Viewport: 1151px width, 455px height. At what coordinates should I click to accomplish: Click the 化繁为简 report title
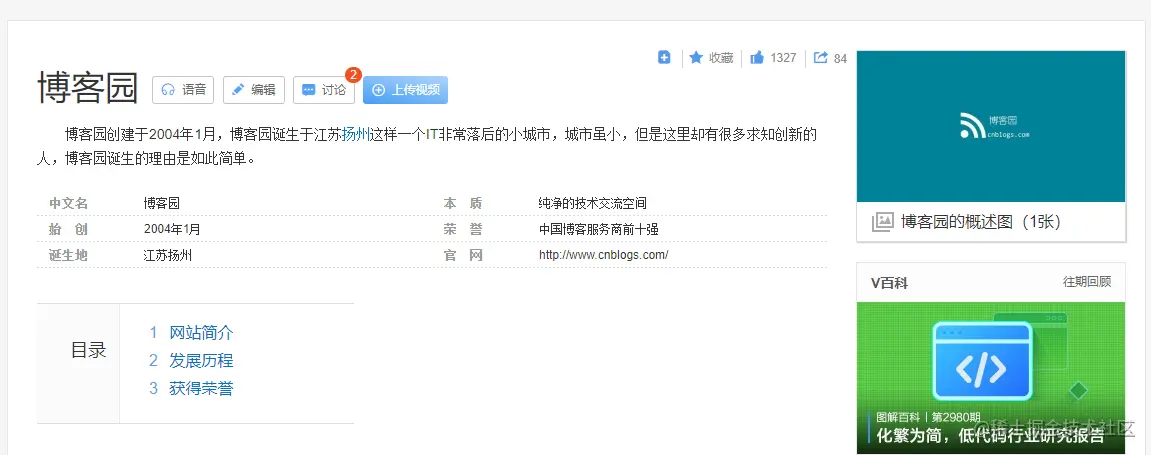(x=990, y=435)
